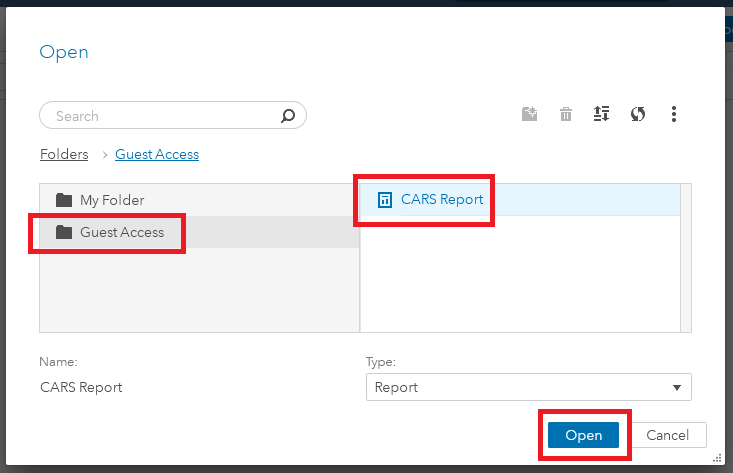Open the vertical three-dot more options menu
Screen dimensions: 733x473
click(675, 114)
